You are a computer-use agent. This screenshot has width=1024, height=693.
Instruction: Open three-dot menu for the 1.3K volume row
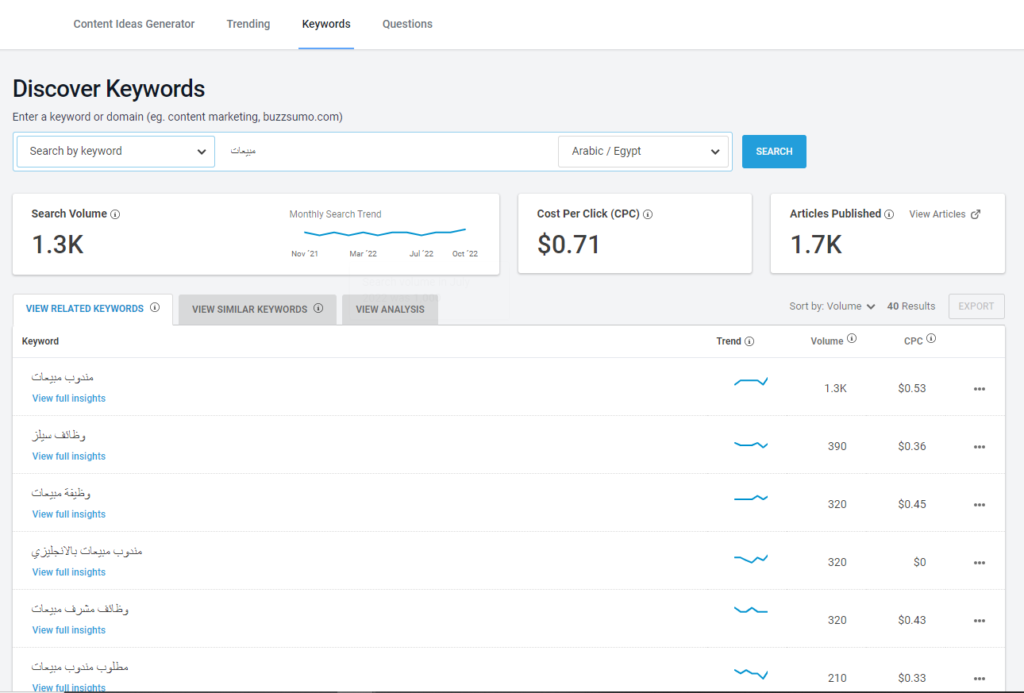[979, 389]
